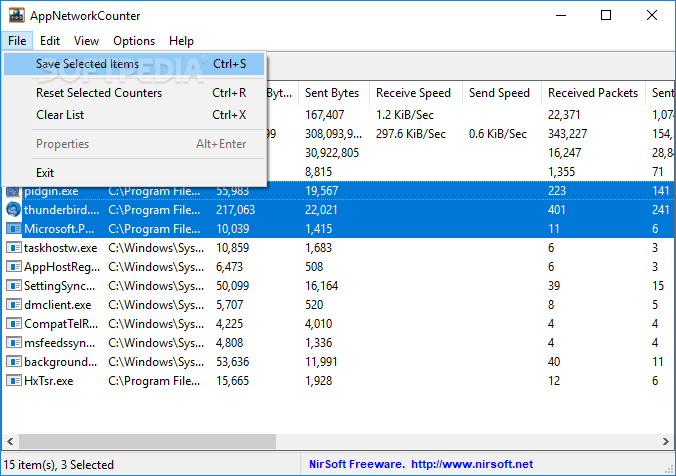The image size is (676, 476).
Task: Click the 1.2 KiB/Sec receive speed cell
Action: pos(404,115)
